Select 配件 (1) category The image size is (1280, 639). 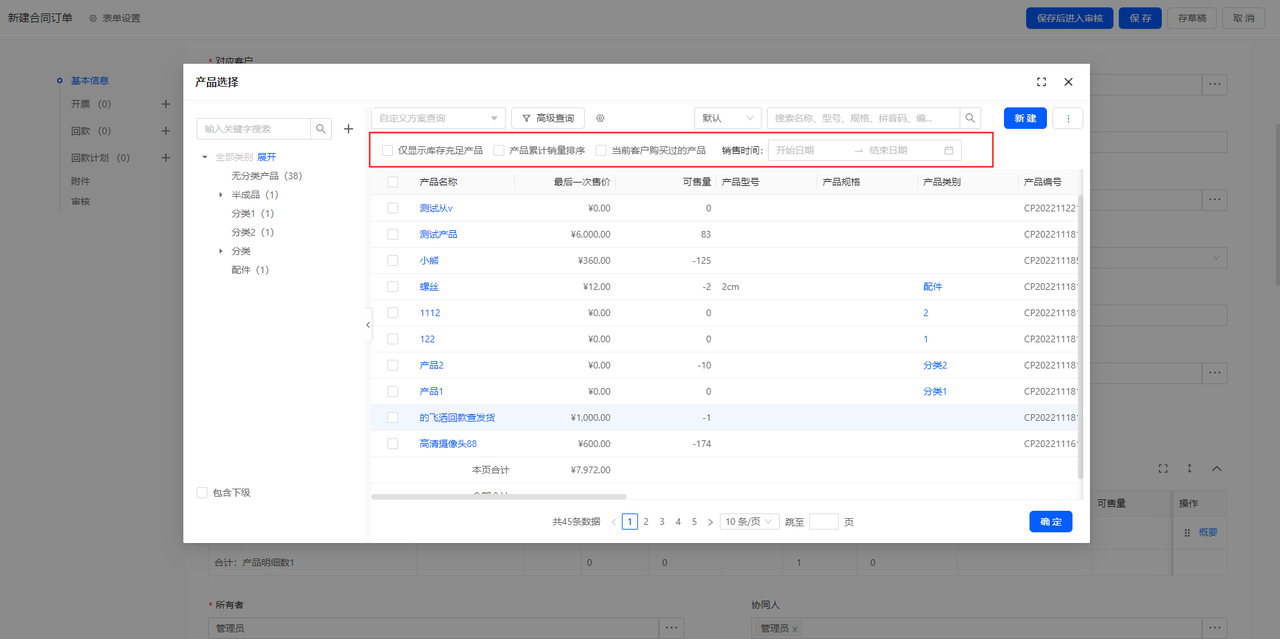[250, 270]
